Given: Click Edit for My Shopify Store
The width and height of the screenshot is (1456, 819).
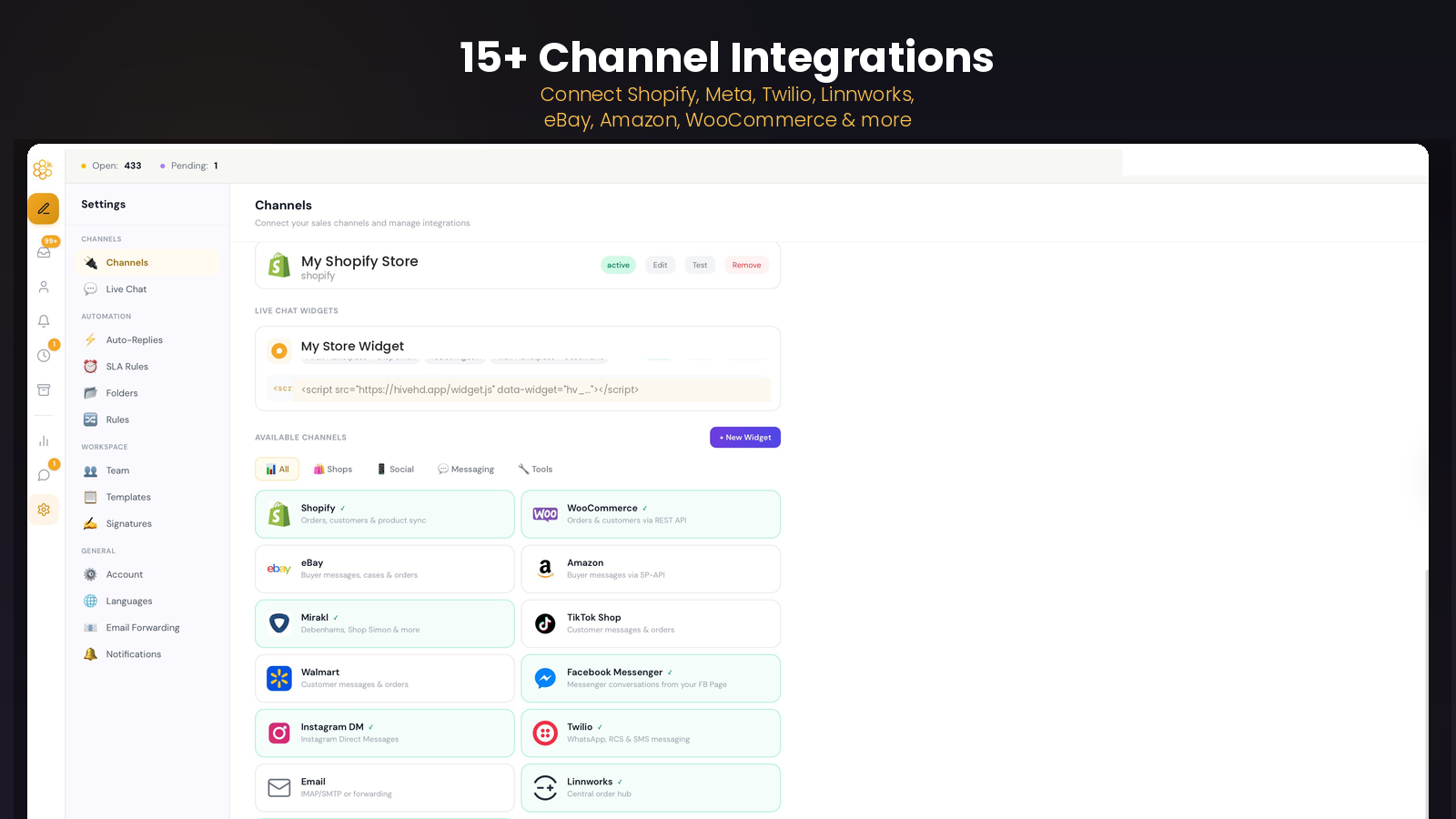Looking at the screenshot, I should coord(660,266).
